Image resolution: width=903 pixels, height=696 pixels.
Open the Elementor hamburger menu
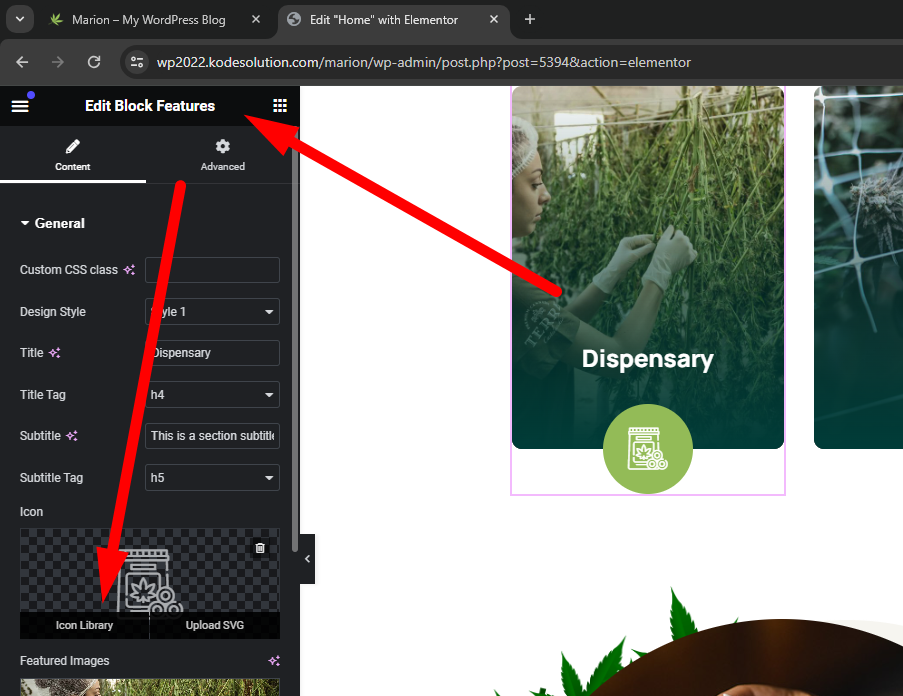pos(20,106)
